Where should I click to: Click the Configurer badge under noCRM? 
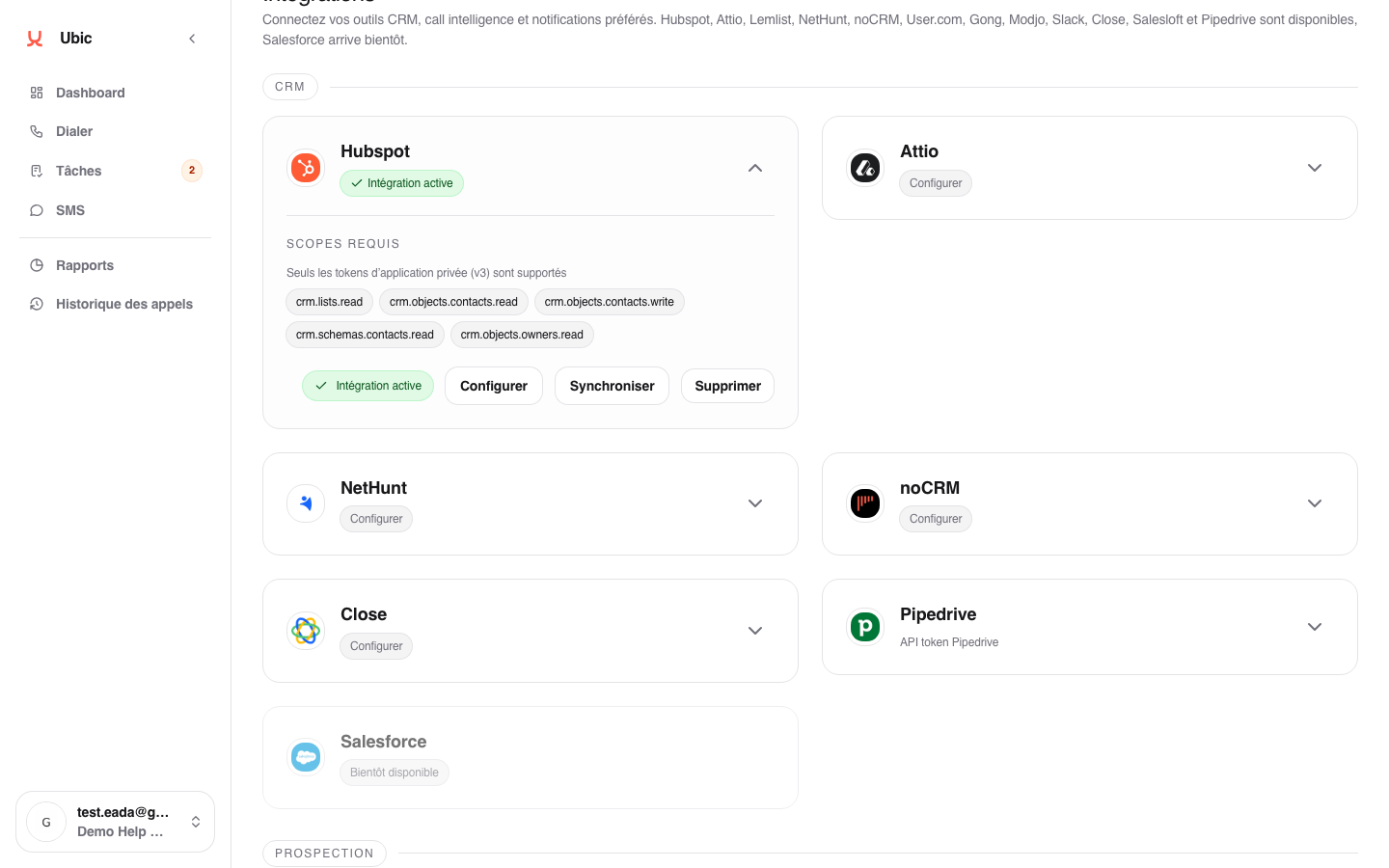[x=936, y=519]
